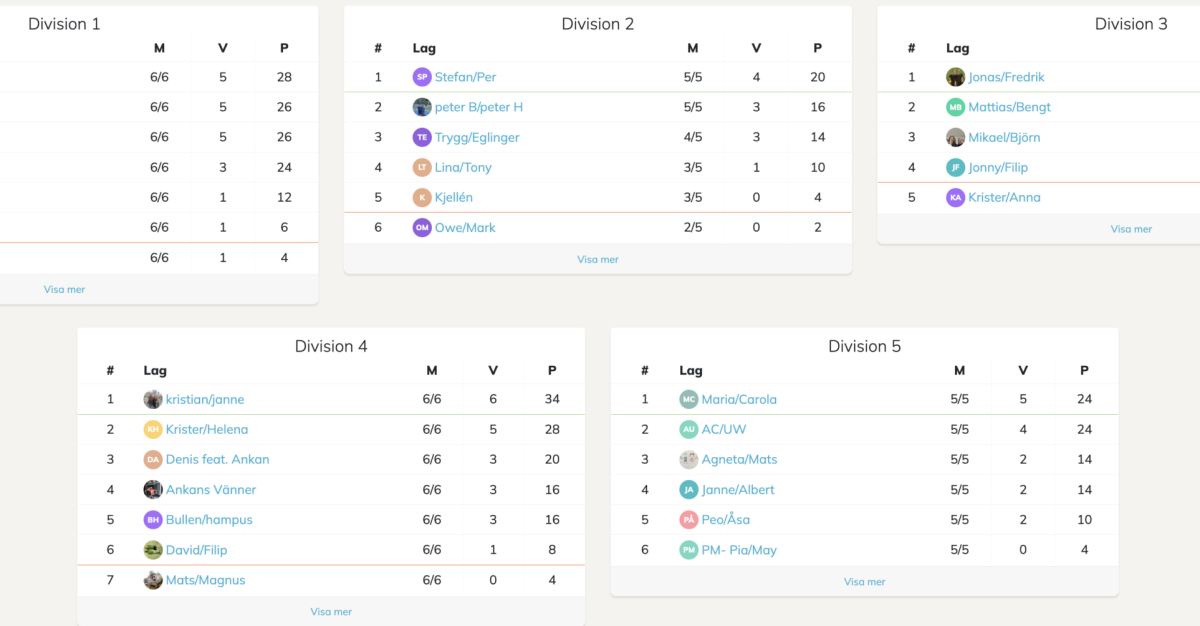Viewport: 1200px width, 626px height.
Task: Click the Ankans Vänner team photo
Action: pos(153,489)
